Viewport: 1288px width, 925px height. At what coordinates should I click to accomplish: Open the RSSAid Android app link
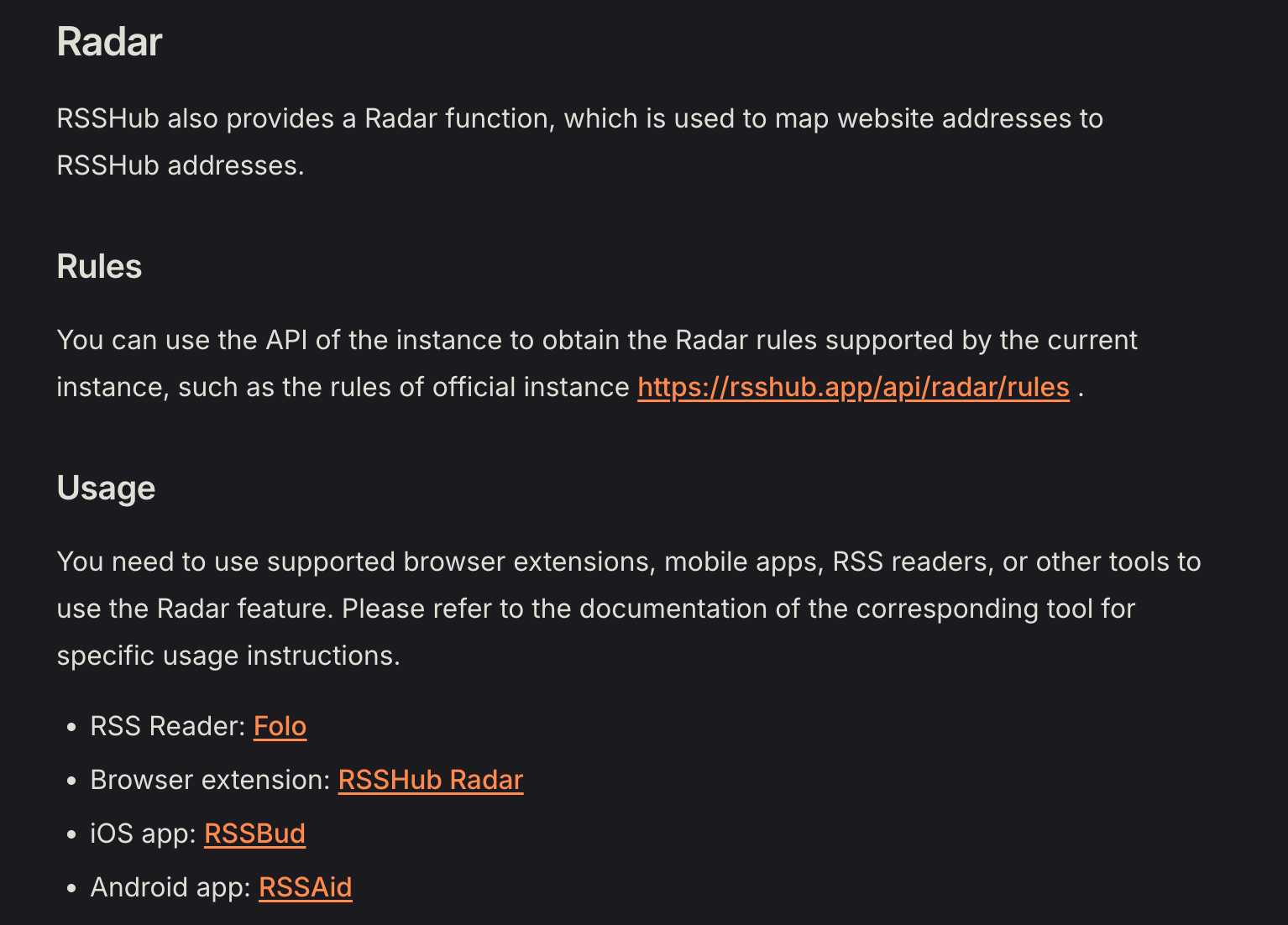[305, 887]
